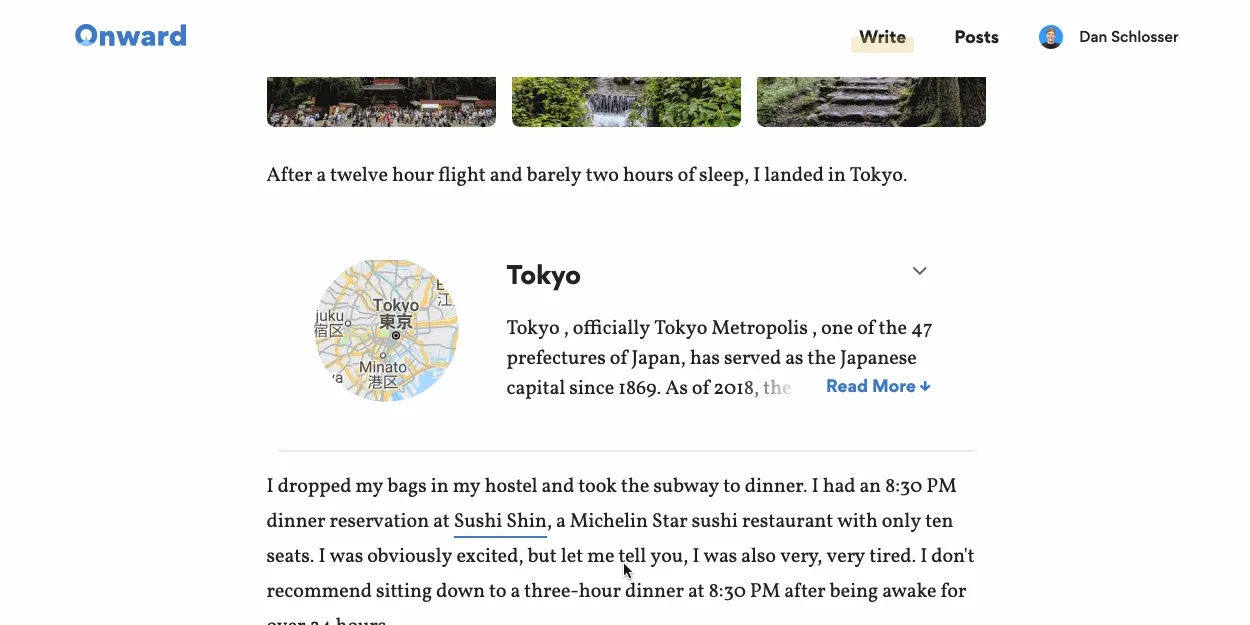
Task: Click the "After a twelve hour flight" sentence
Action: pos(586,175)
